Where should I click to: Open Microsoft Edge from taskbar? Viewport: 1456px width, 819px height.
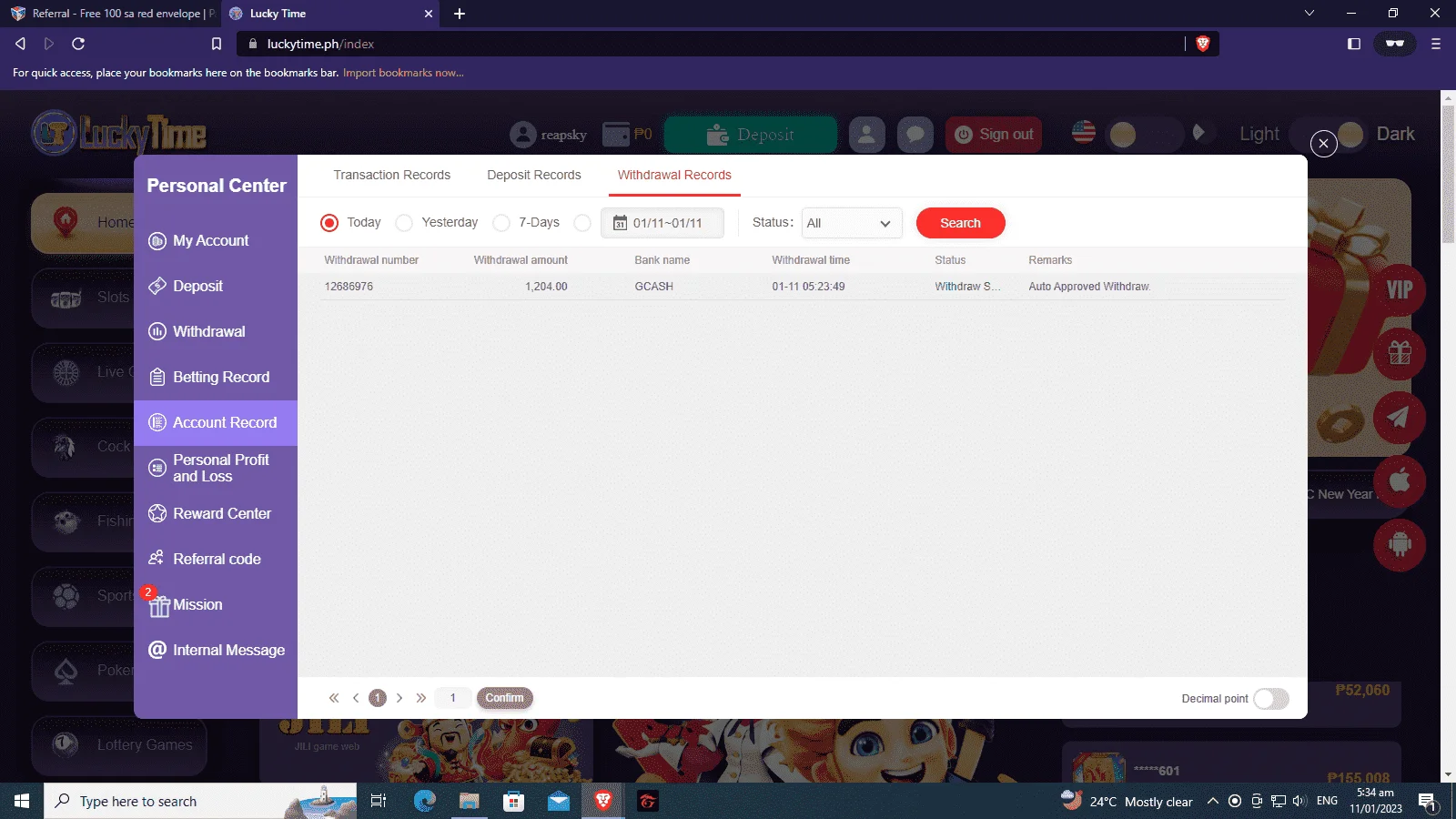(x=424, y=801)
